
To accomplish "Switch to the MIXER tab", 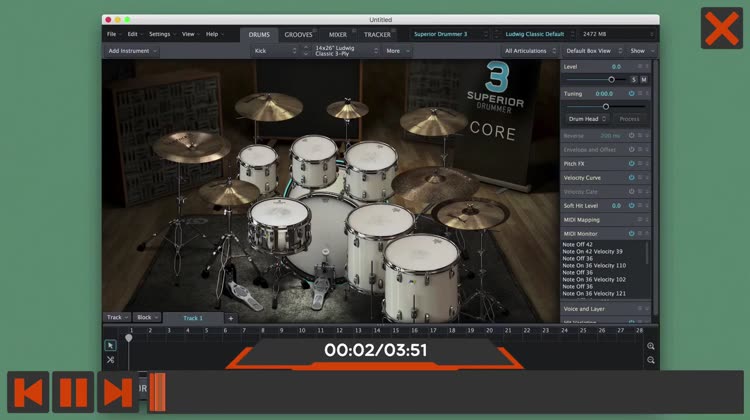I will [x=338, y=34].
